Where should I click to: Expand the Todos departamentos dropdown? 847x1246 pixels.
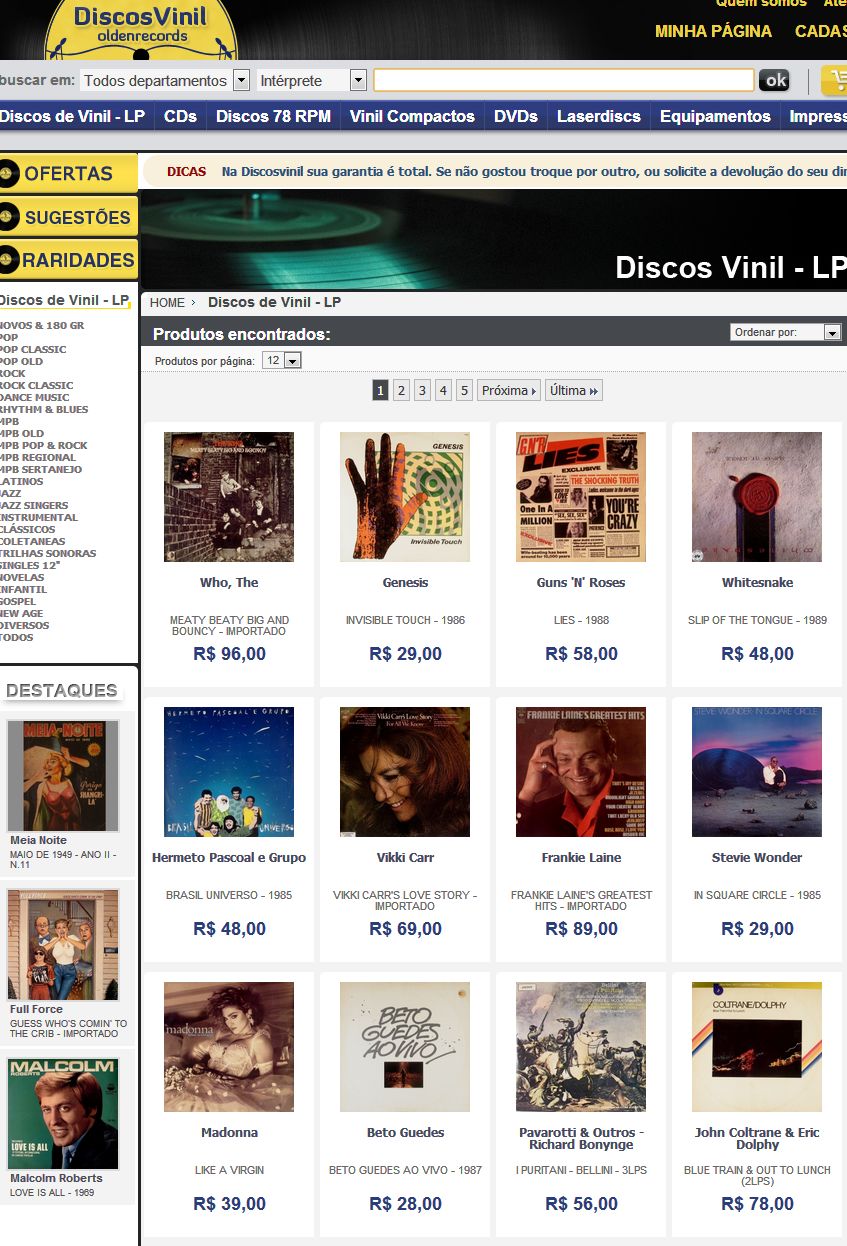(165, 80)
